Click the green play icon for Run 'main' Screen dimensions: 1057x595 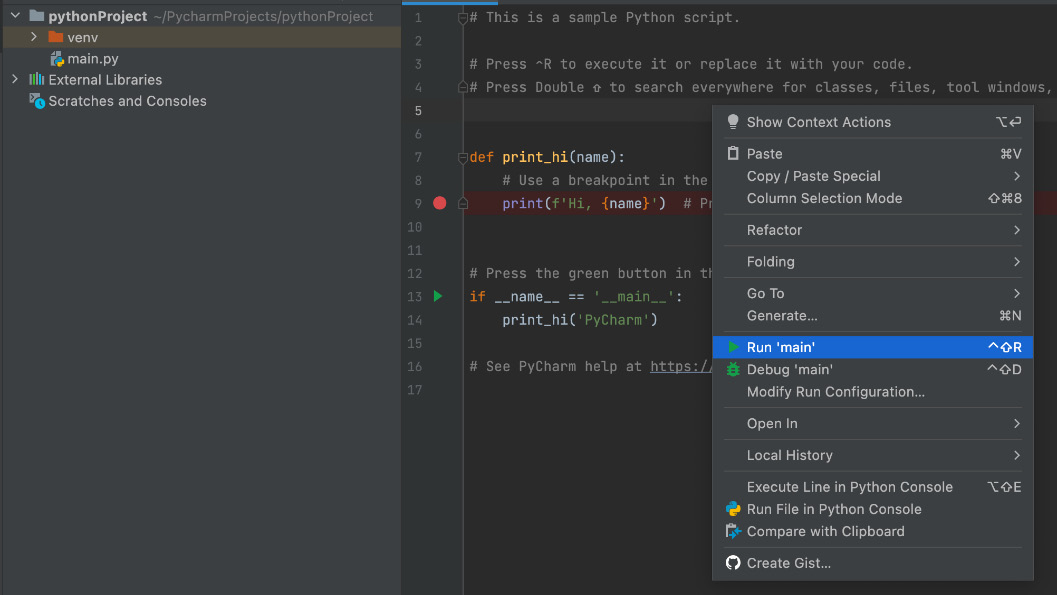(x=733, y=347)
